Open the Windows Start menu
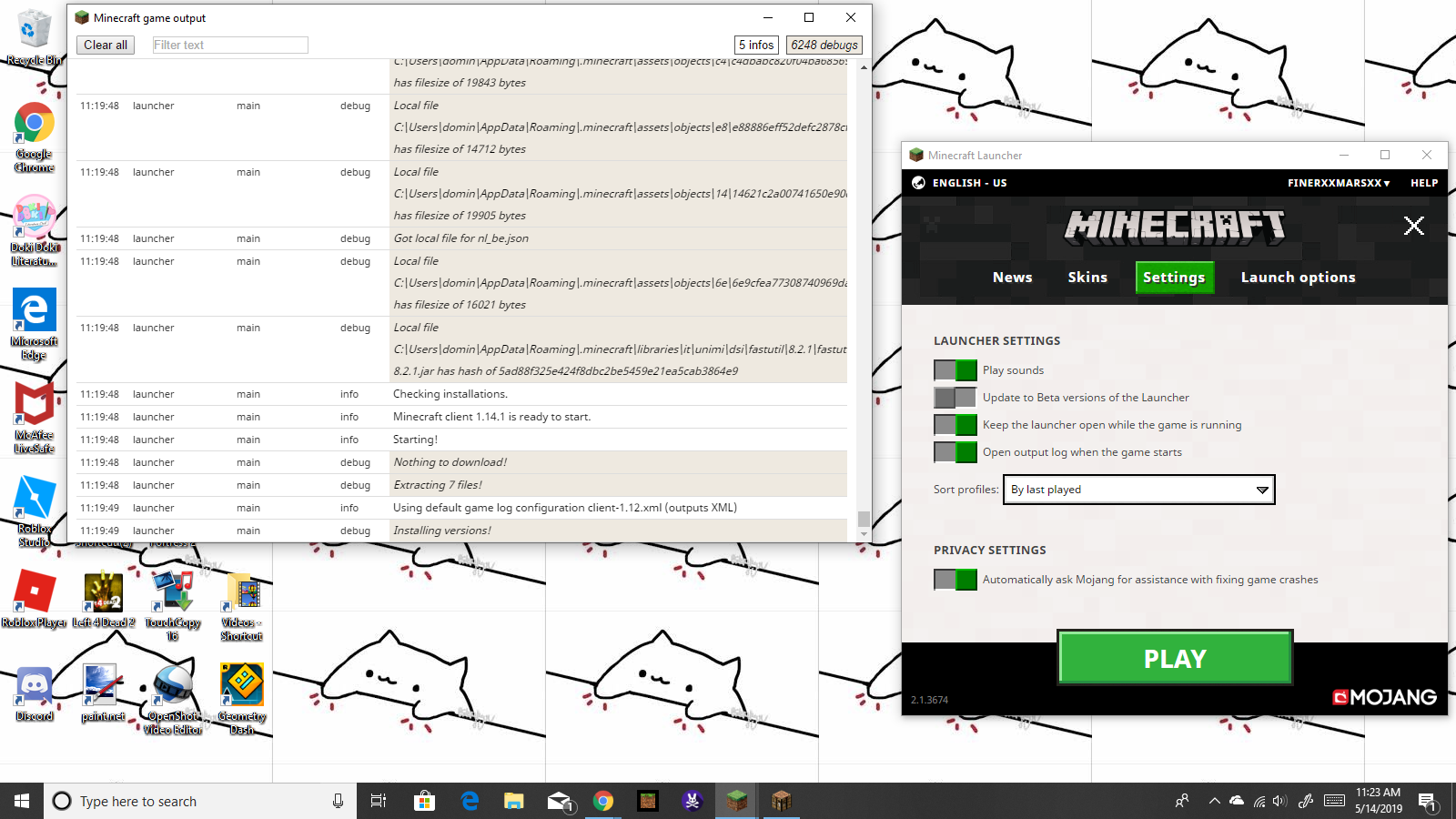This screenshot has height=819, width=1456. click(22, 801)
